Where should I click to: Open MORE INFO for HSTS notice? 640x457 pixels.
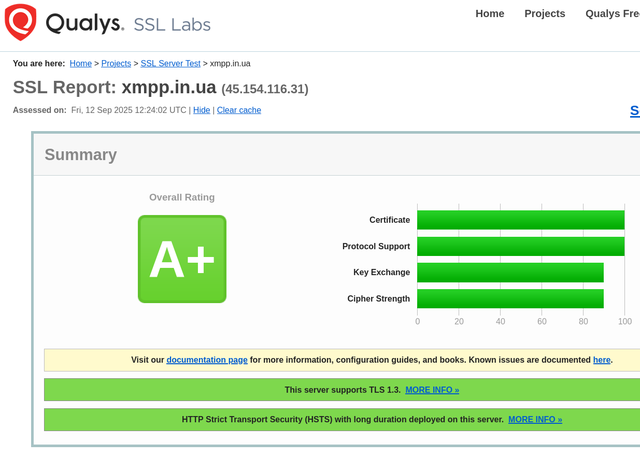tap(535, 420)
